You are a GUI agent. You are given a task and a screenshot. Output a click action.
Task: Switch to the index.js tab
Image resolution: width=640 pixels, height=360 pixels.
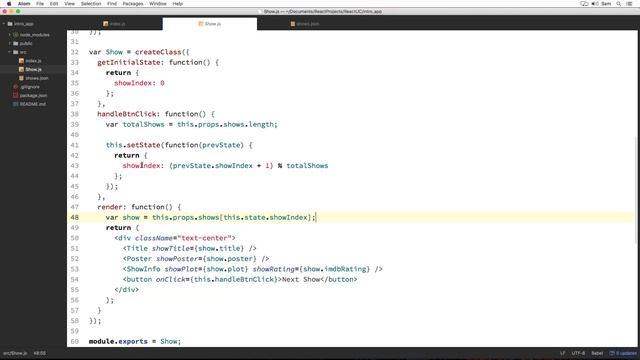(x=115, y=24)
